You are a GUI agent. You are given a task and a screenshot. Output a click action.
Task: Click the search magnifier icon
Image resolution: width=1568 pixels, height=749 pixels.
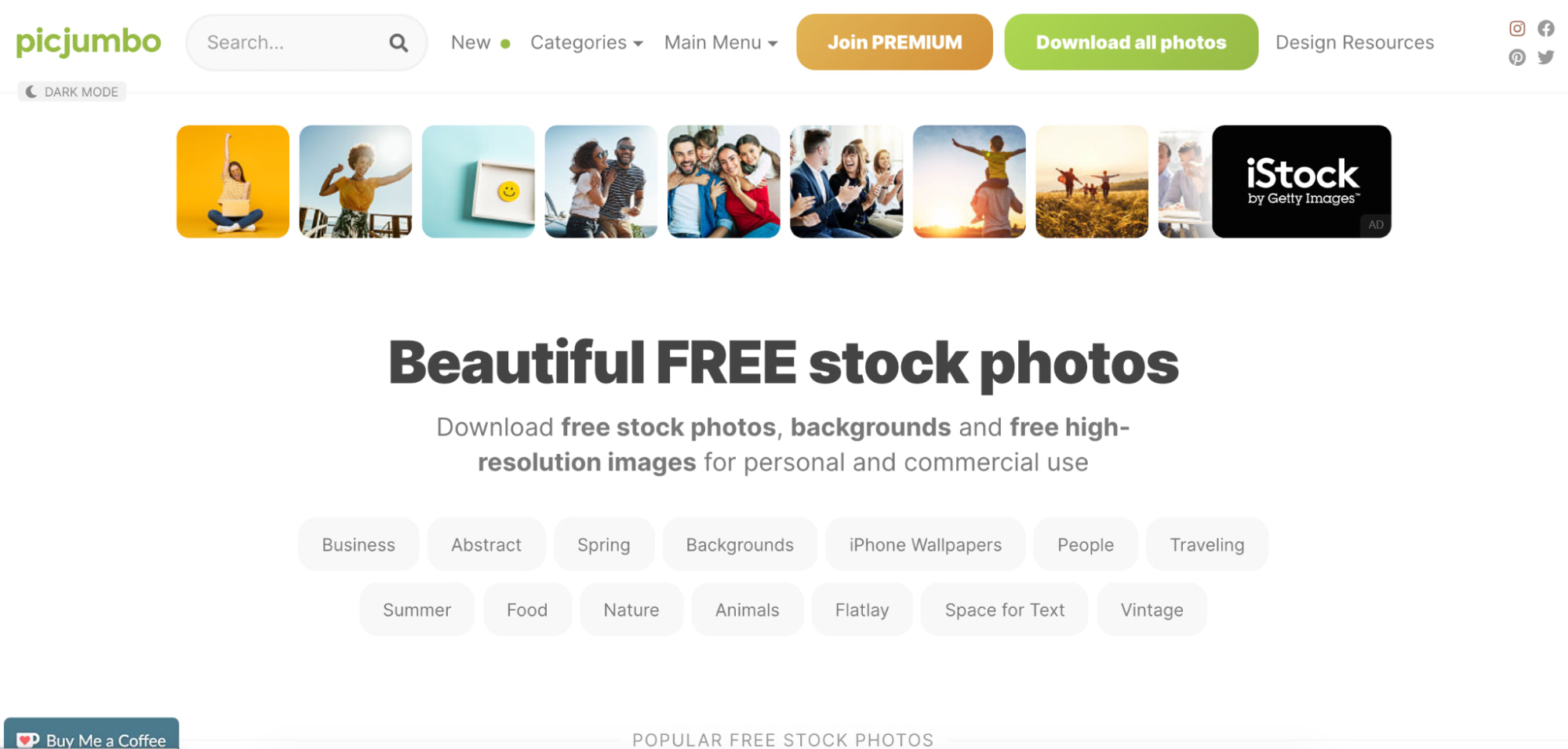click(x=398, y=43)
